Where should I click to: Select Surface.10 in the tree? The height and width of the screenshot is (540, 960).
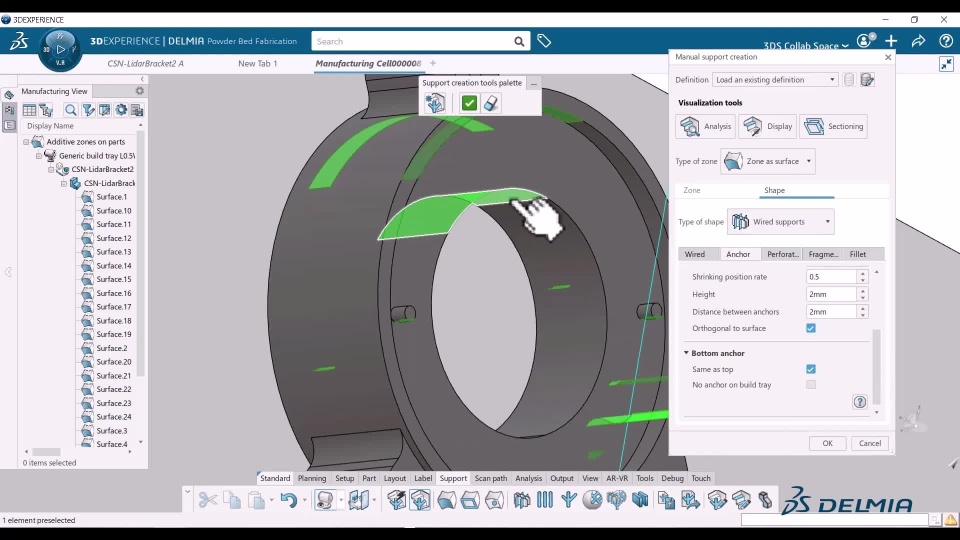pos(113,211)
